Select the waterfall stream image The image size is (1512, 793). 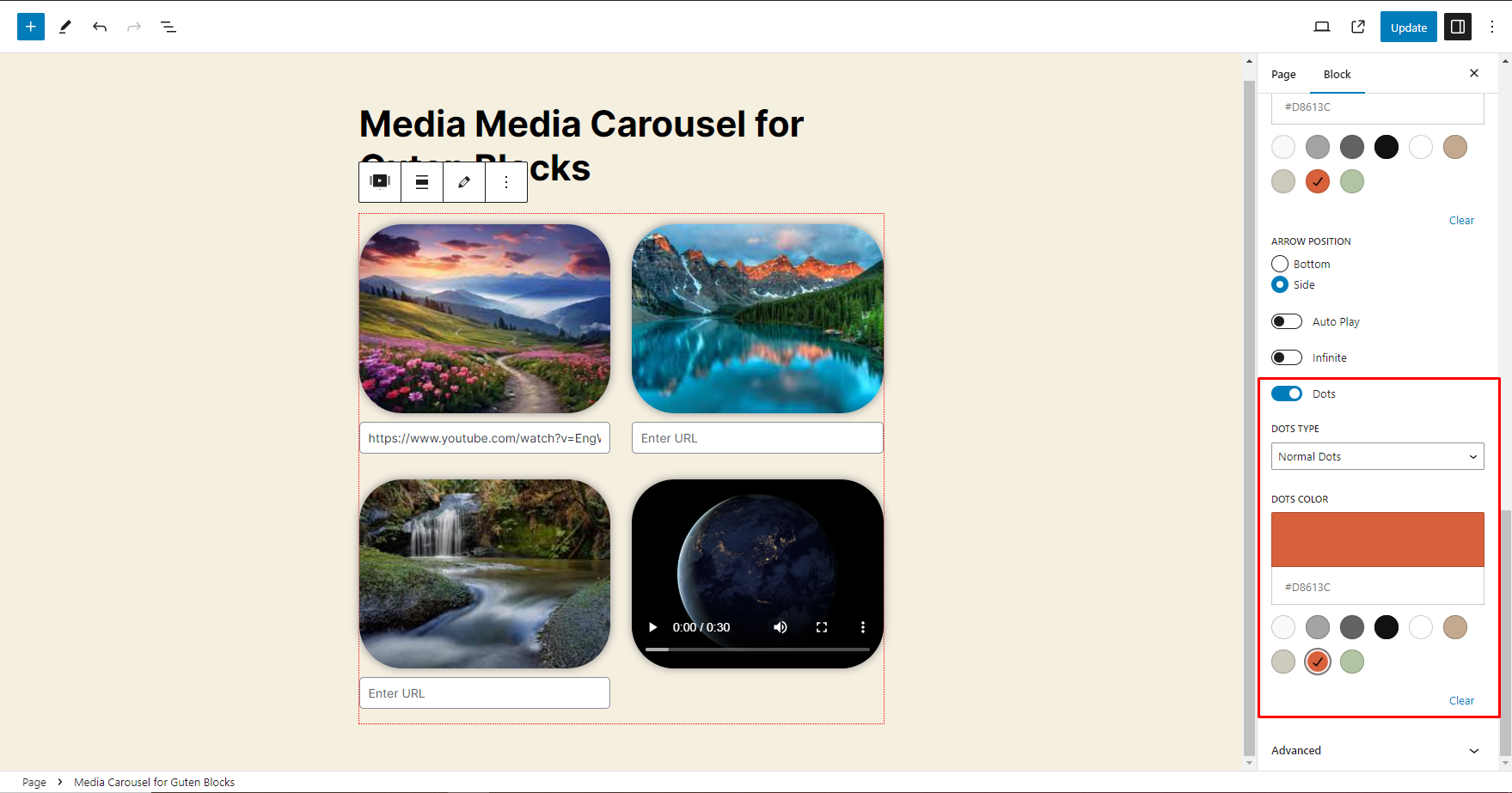485,574
